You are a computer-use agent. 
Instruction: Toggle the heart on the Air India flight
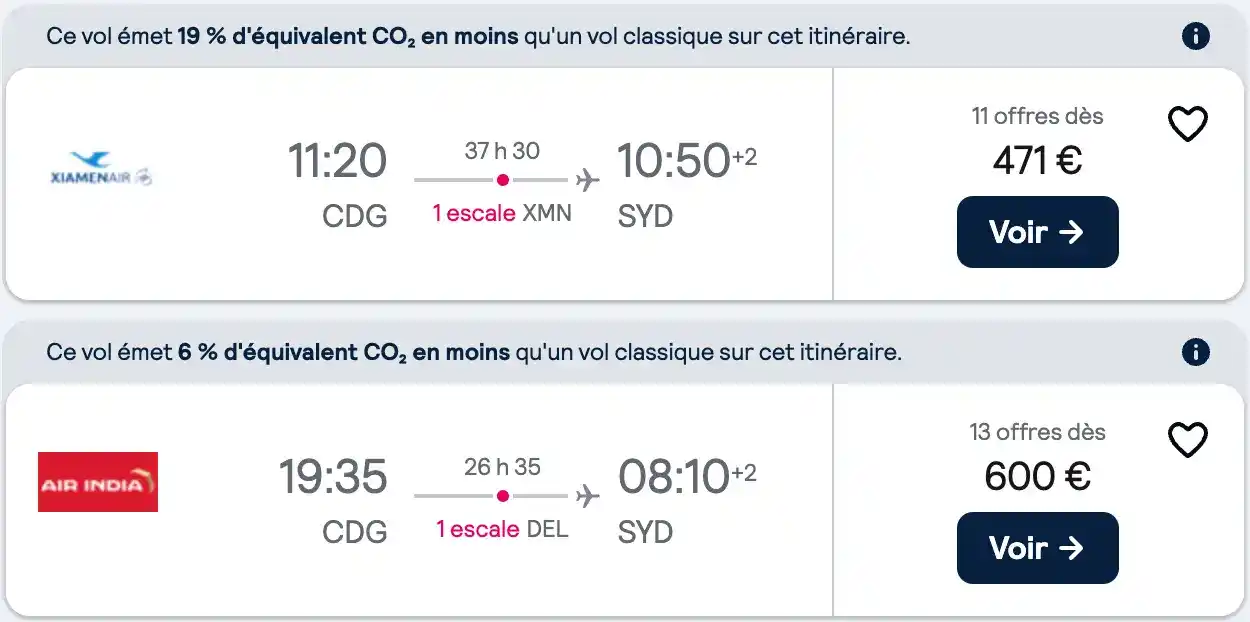point(1188,440)
